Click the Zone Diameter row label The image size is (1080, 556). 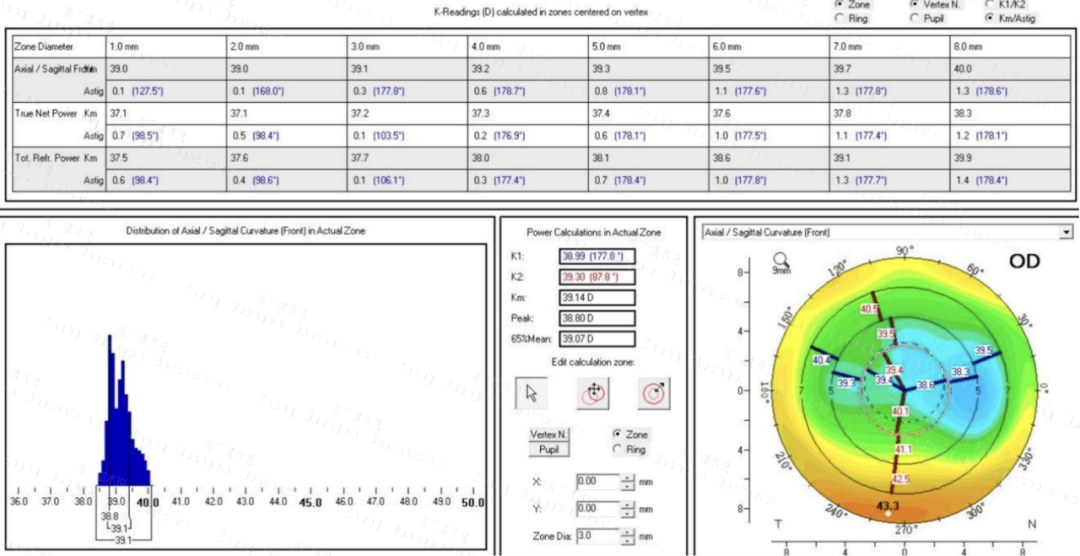pyautogui.click(x=44, y=47)
